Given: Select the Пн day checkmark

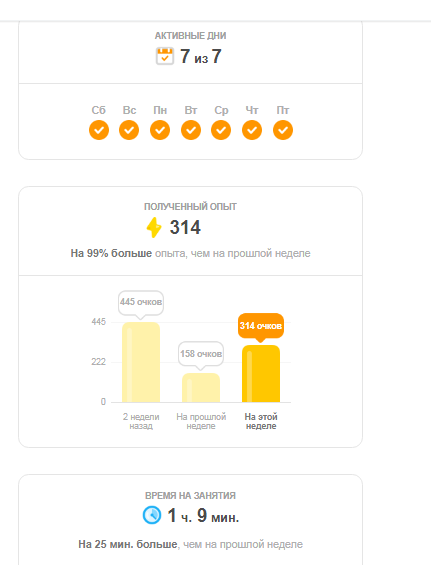Looking at the screenshot, I should (x=160, y=130).
